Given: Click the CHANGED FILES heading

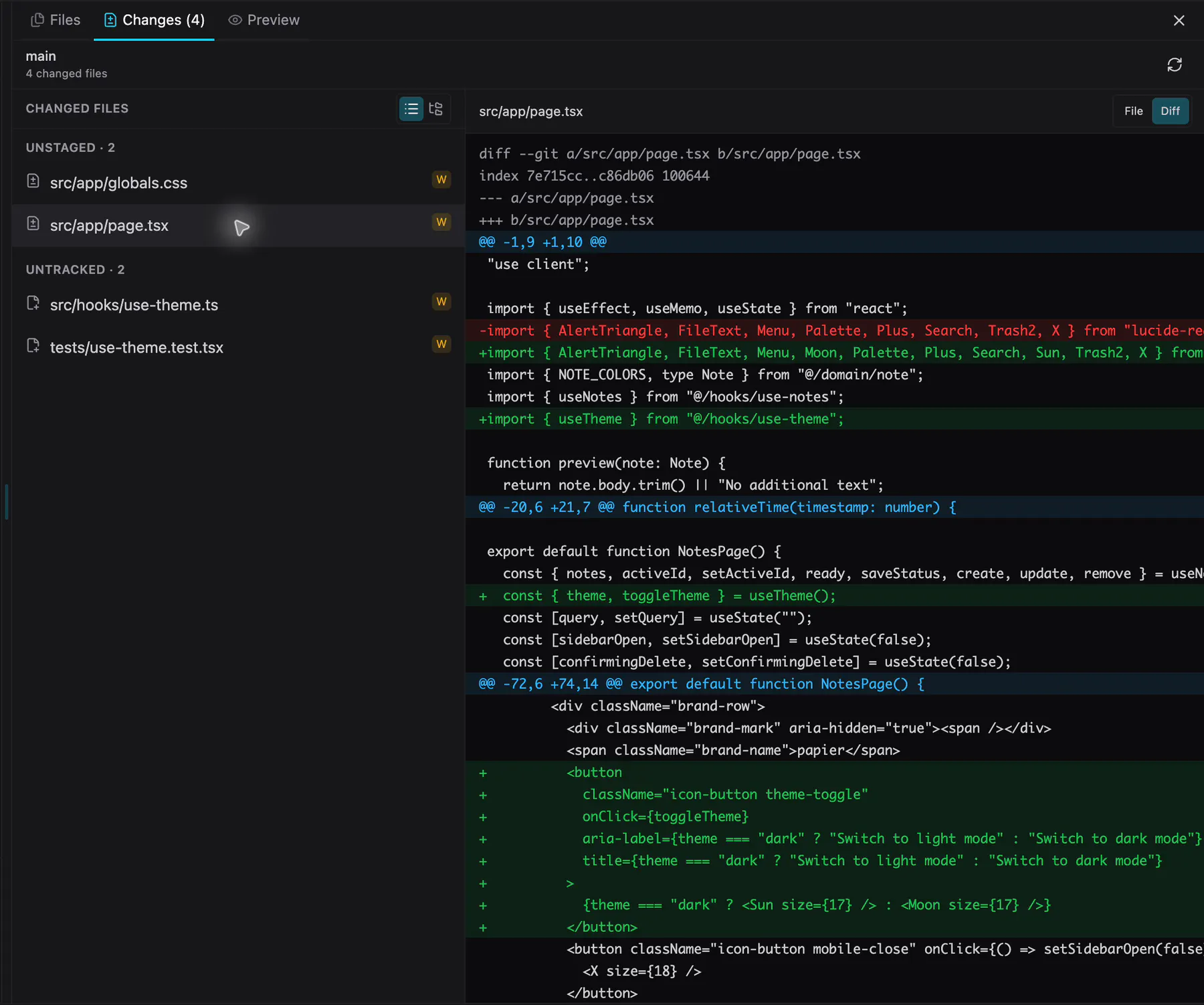Looking at the screenshot, I should [x=77, y=108].
